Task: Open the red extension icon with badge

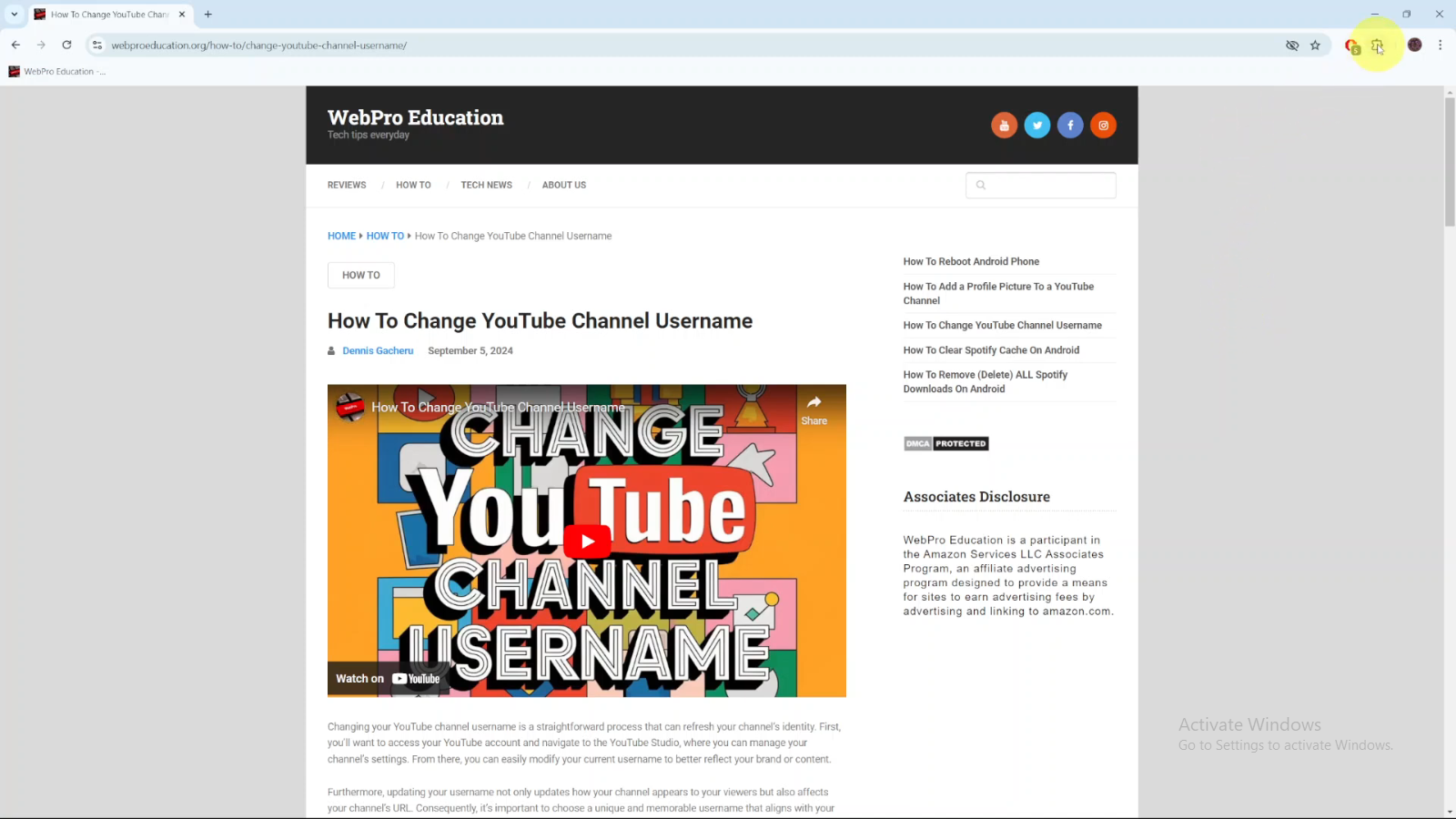Action: point(1352,45)
